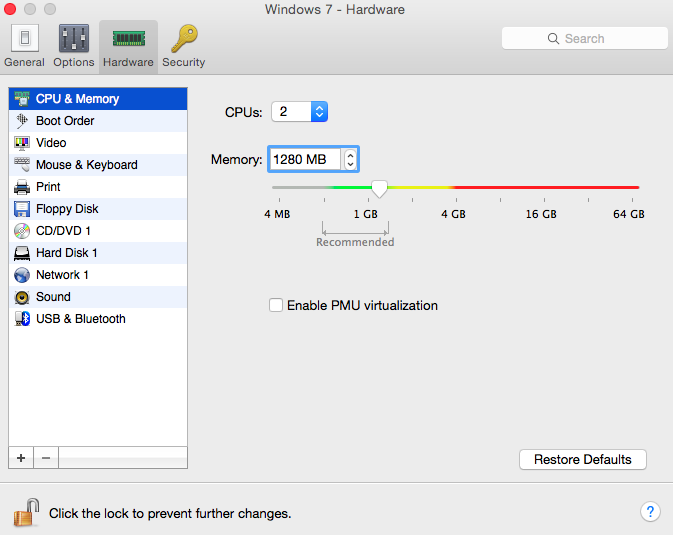Click into the Search field
This screenshot has width=673, height=535.
click(585, 39)
